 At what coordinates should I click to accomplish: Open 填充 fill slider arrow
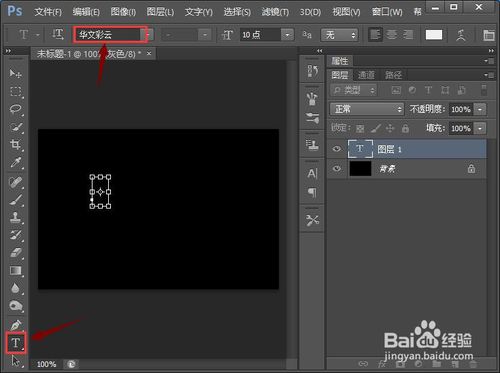pyautogui.click(x=480, y=128)
